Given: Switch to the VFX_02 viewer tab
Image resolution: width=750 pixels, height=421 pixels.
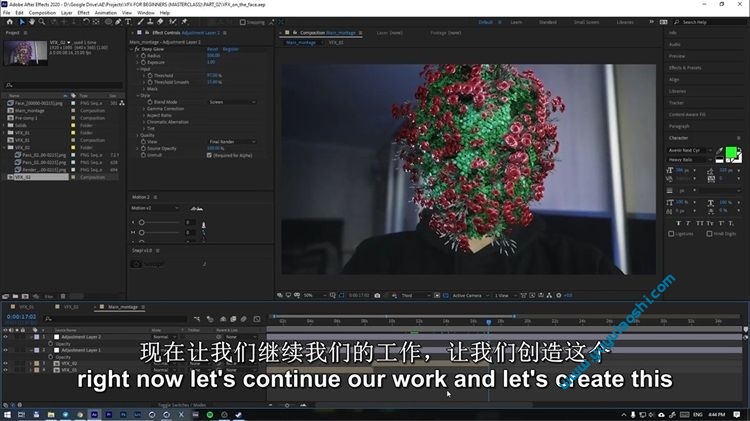Looking at the screenshot, I should (337, 43).
